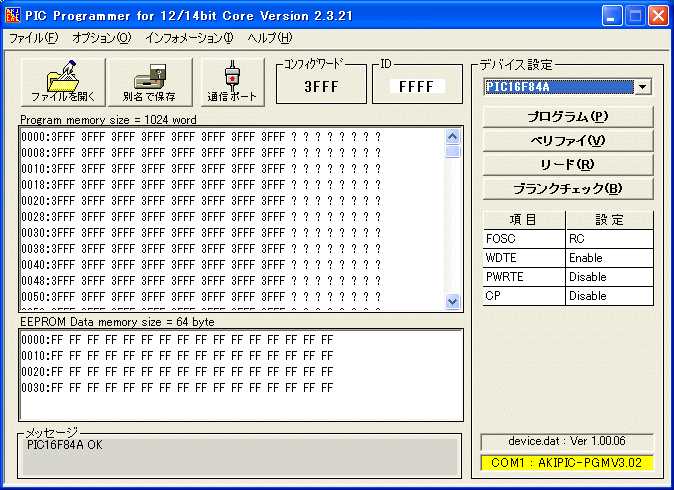Screen dimensions: 674x490
Task: Open the COM port (通信ポート) settings icon
Action: tap(232, 82)
